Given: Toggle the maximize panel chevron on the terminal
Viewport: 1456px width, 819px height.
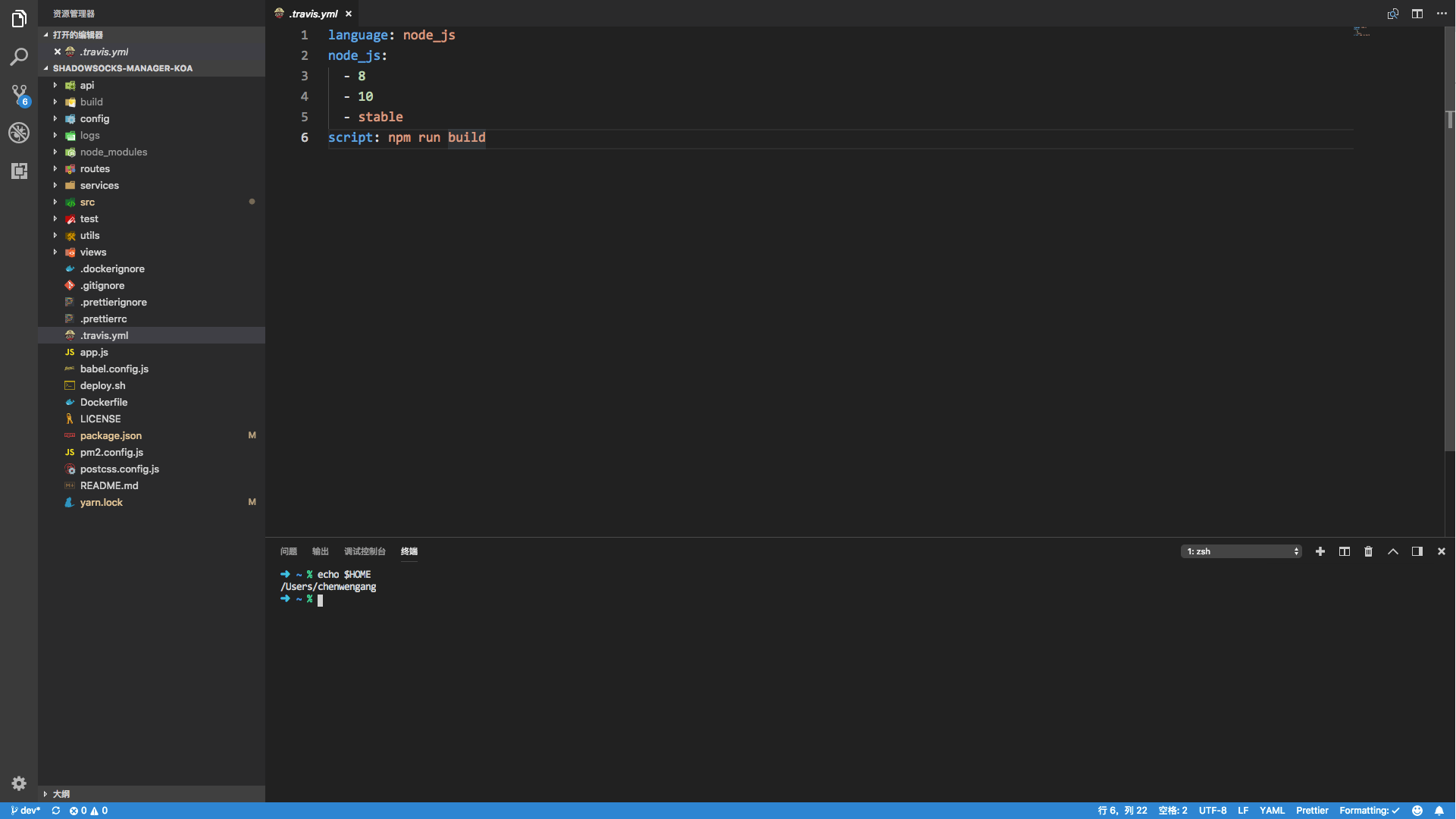Looking at the screenshot, I should (x=1393, y=551).
